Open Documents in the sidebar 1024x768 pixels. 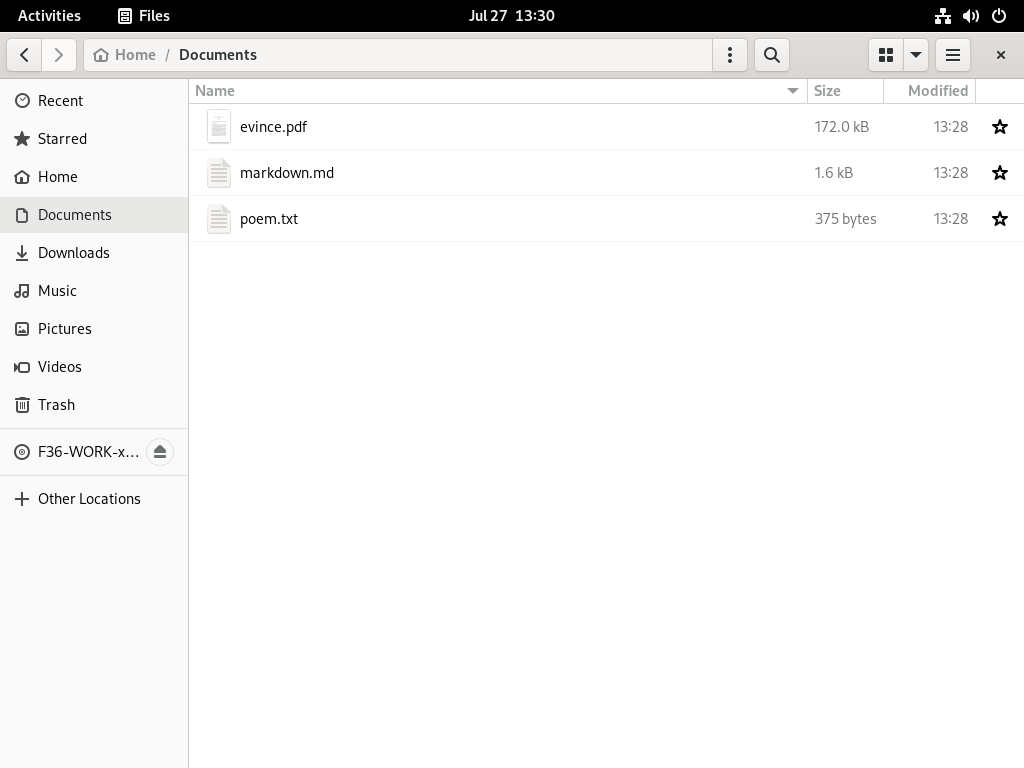94,215
